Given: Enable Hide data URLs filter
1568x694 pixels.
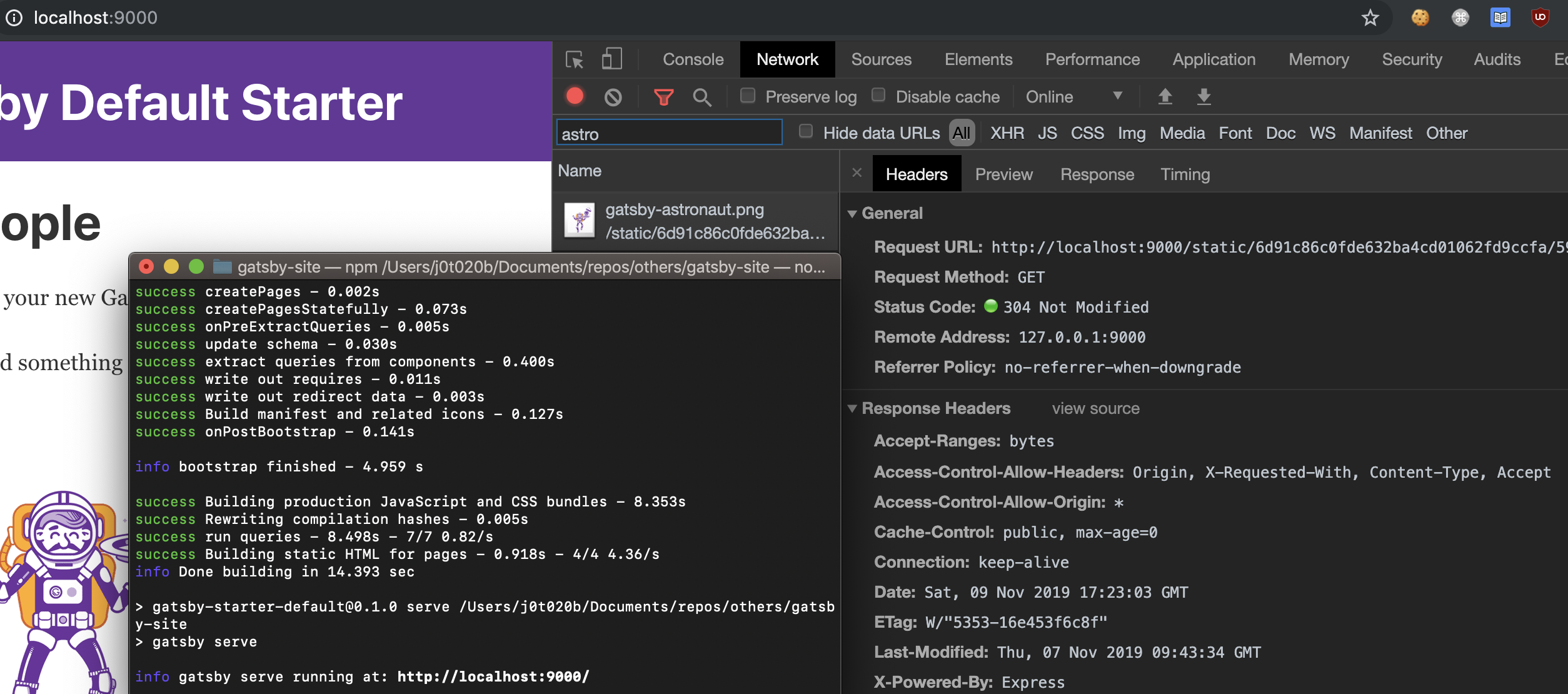Looking at the screenshot, I should pyautogui.click(x=805, y=133).
